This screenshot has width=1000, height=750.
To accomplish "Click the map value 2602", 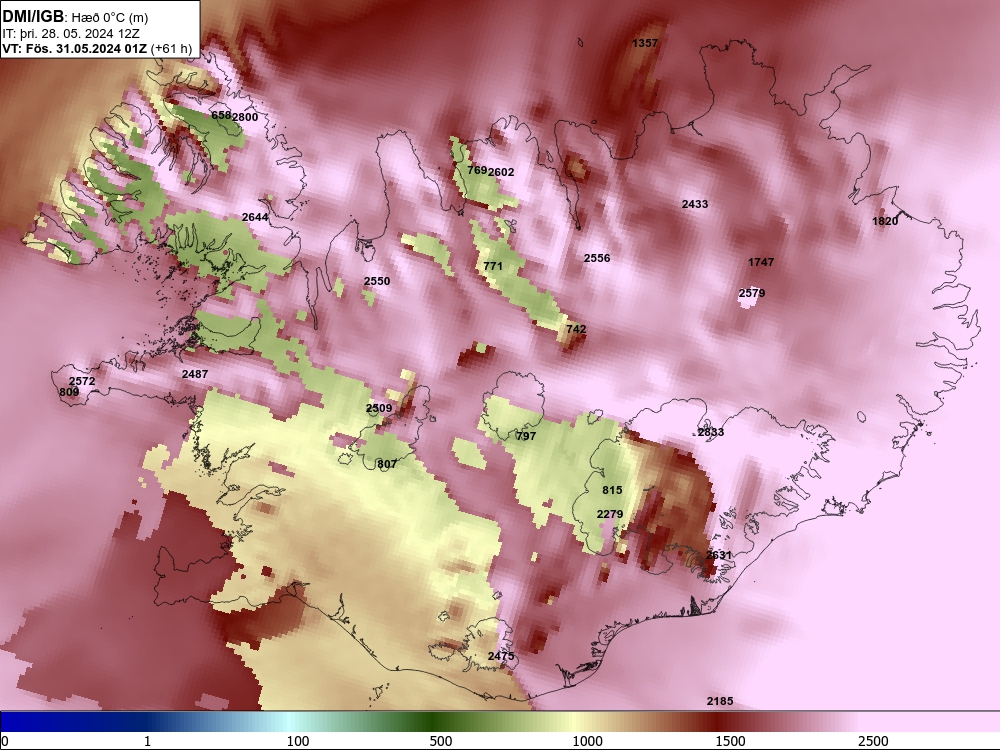I will coord(501,172).
